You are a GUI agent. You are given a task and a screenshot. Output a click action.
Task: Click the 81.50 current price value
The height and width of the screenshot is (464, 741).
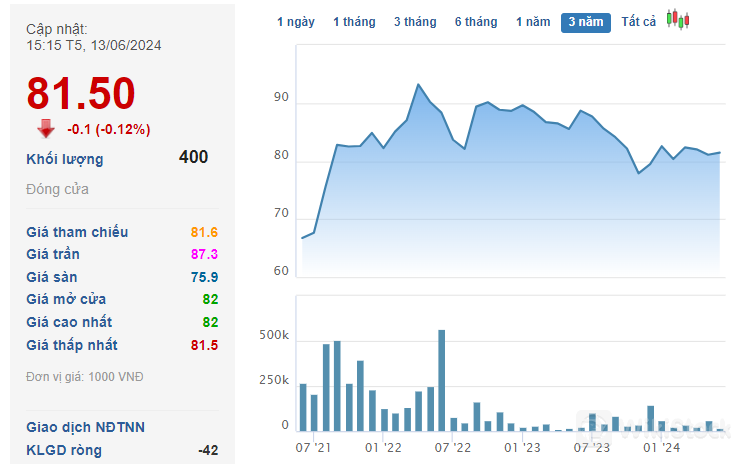(81, 94)
